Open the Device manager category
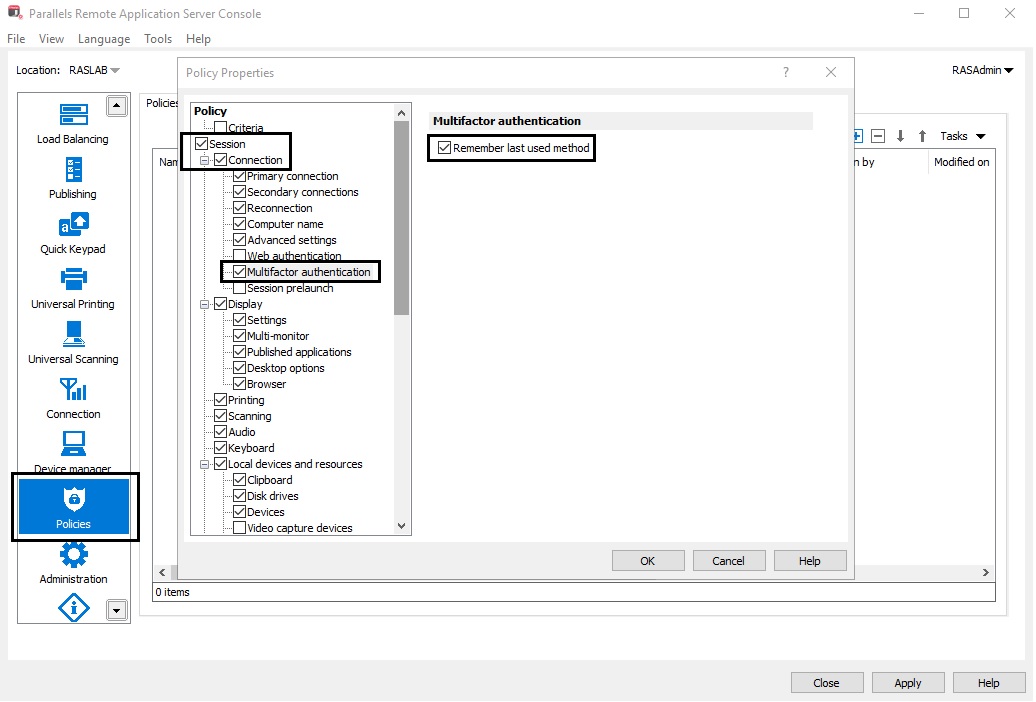1036x702 pixels. click(73, 451)
